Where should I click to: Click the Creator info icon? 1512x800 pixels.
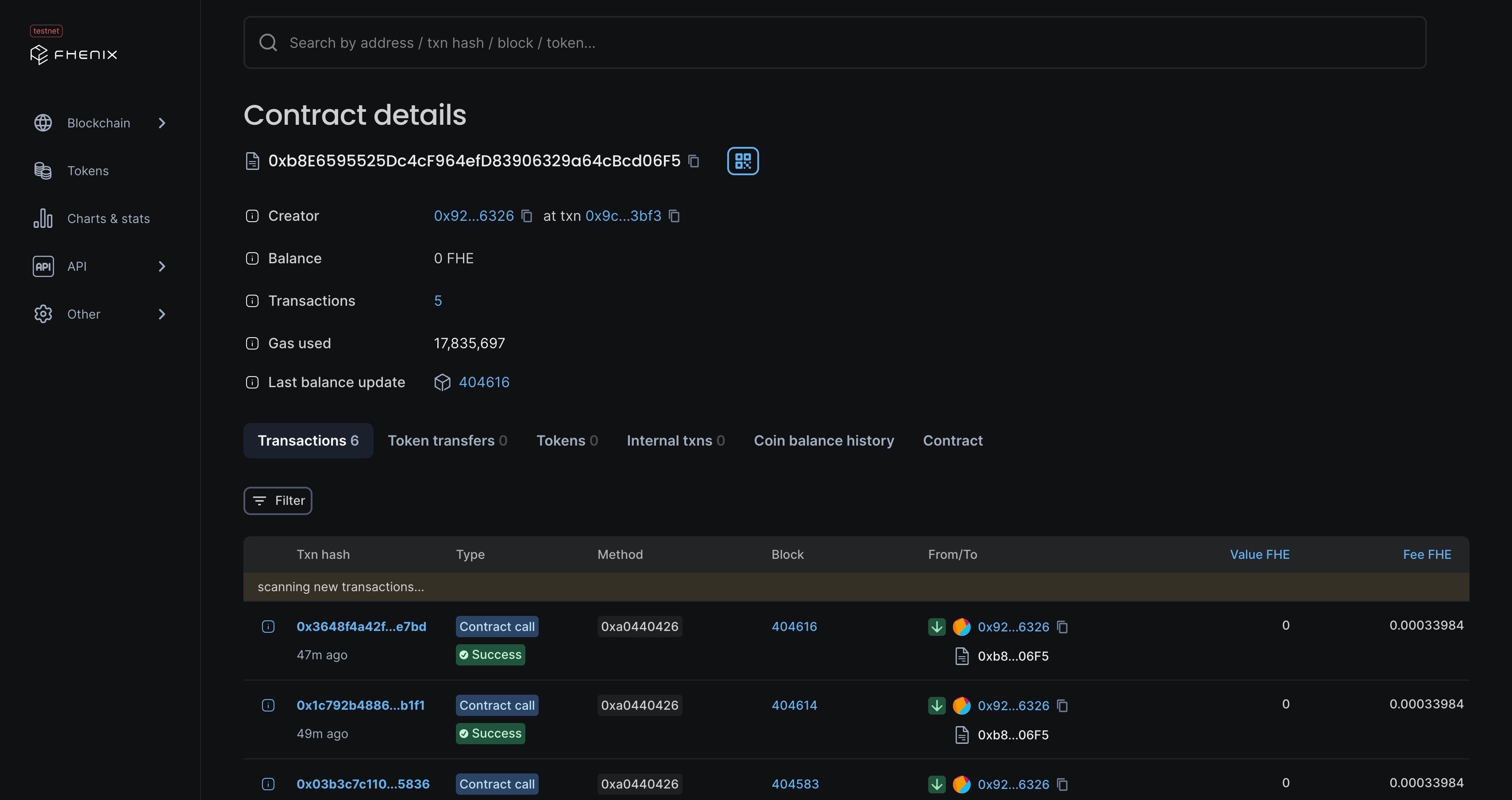coord(252,216)
